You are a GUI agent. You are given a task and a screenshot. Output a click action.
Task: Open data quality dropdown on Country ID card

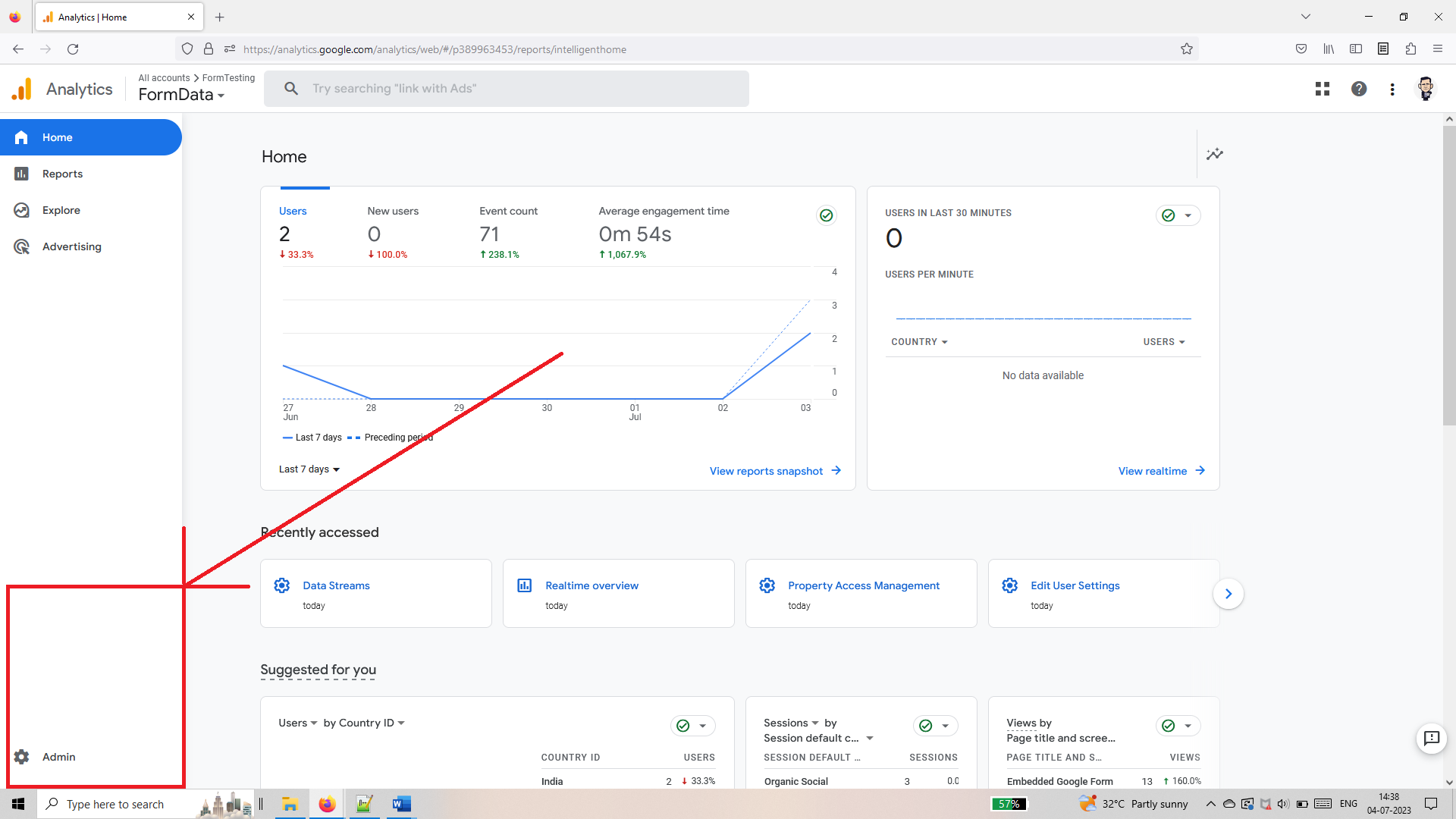click(692, 726)
